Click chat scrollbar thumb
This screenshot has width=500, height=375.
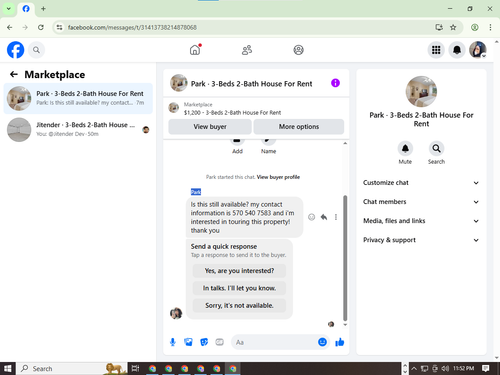pos(345,258)
